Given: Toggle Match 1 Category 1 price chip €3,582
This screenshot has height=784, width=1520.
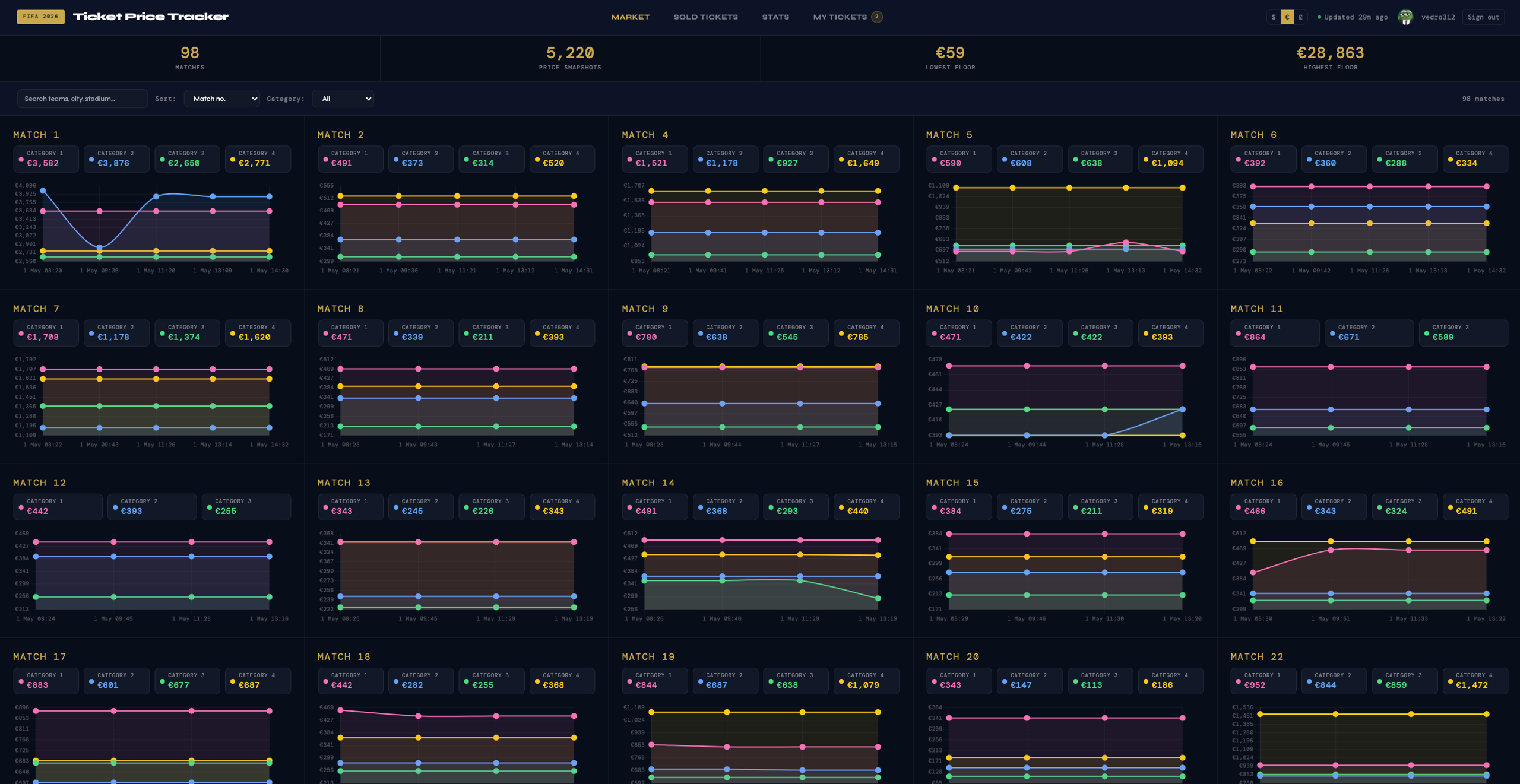Looking at the screenshot, I should (46, 159).
